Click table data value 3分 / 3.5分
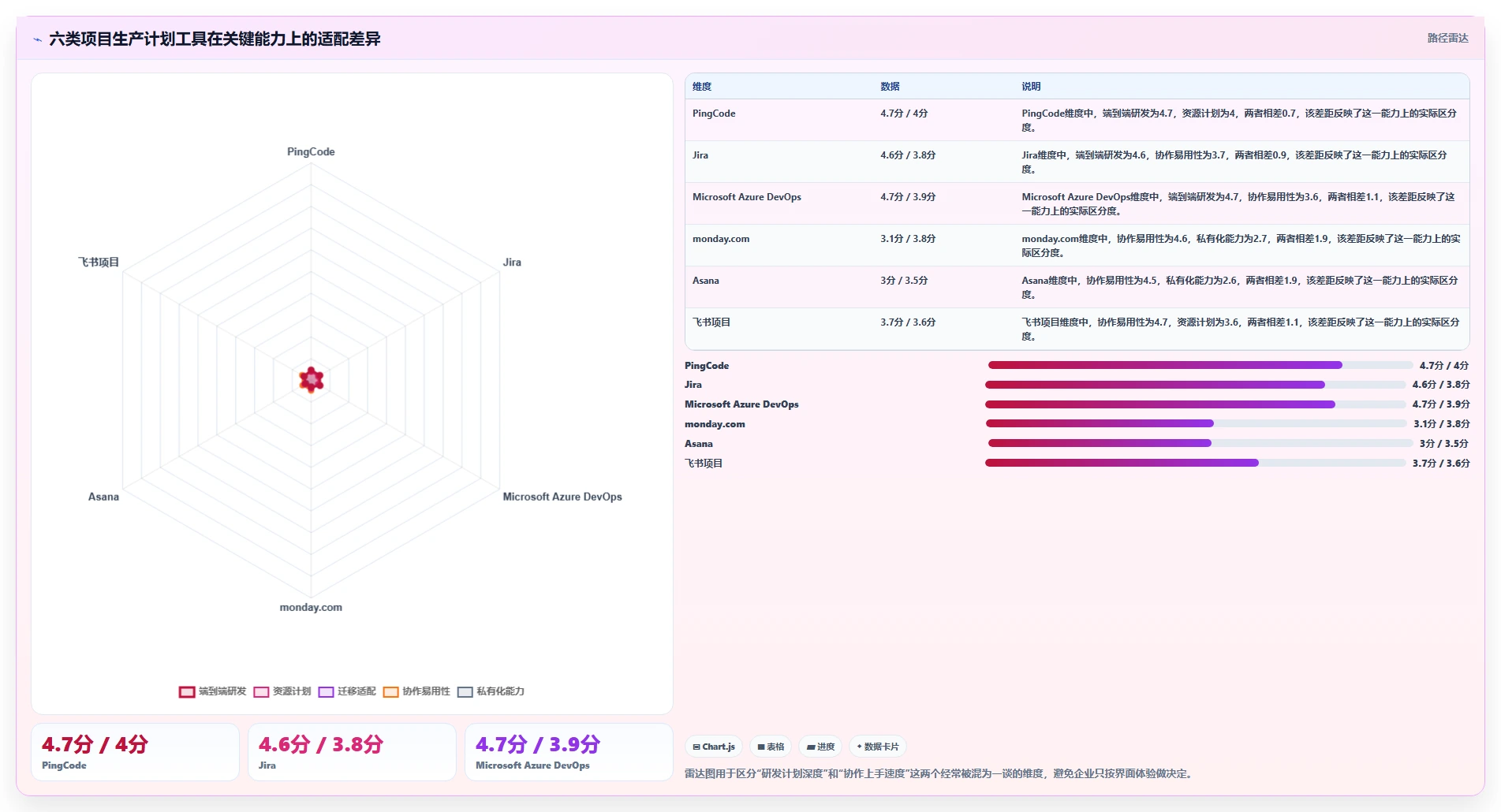The height and width of the screenshot is (812, 1501). (x=904, y=281)
